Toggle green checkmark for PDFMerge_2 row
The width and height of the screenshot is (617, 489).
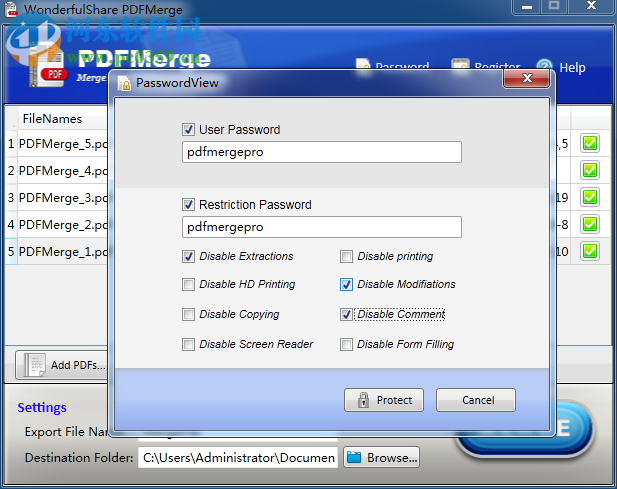pos(590,224)
